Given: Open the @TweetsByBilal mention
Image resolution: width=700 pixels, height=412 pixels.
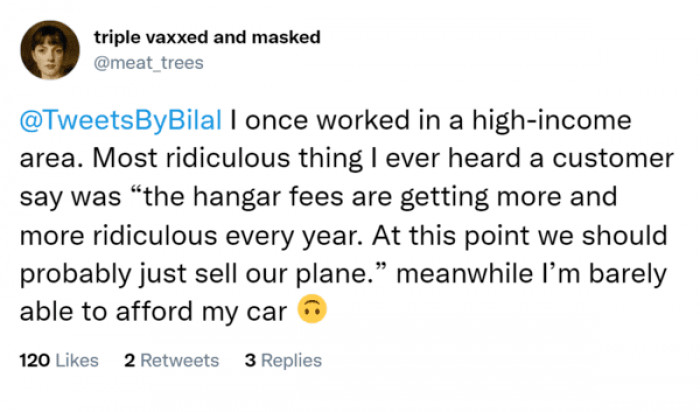Looking at the screenshot, I should click(x=121, y=121).
